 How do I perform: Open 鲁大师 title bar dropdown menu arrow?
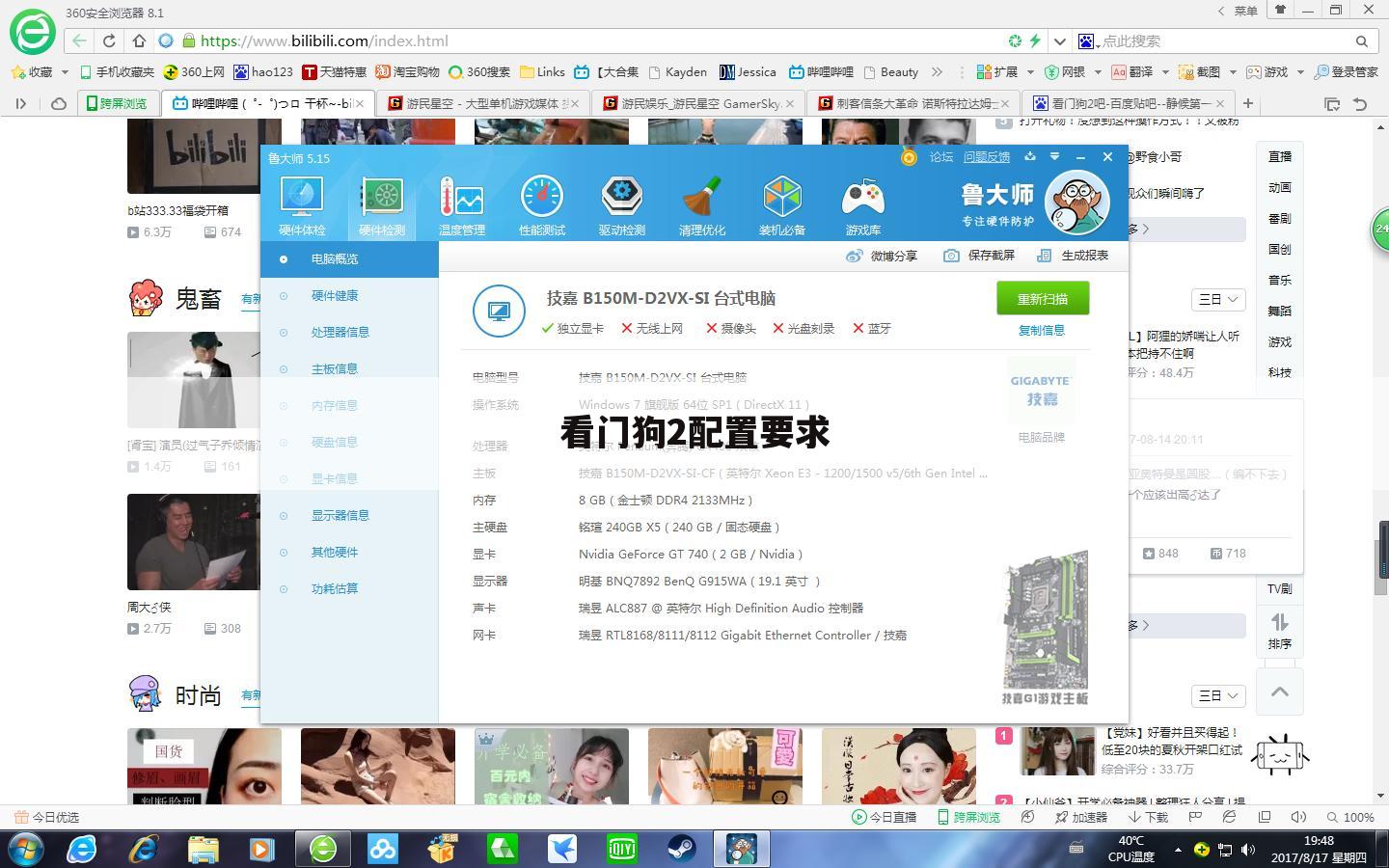pos(1054,156)
